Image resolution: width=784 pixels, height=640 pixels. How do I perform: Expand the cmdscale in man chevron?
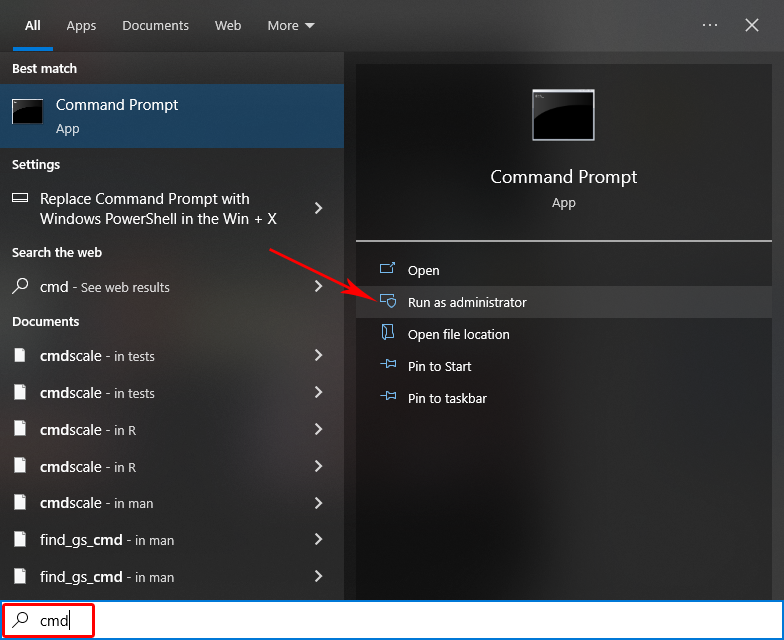(318, 502)
